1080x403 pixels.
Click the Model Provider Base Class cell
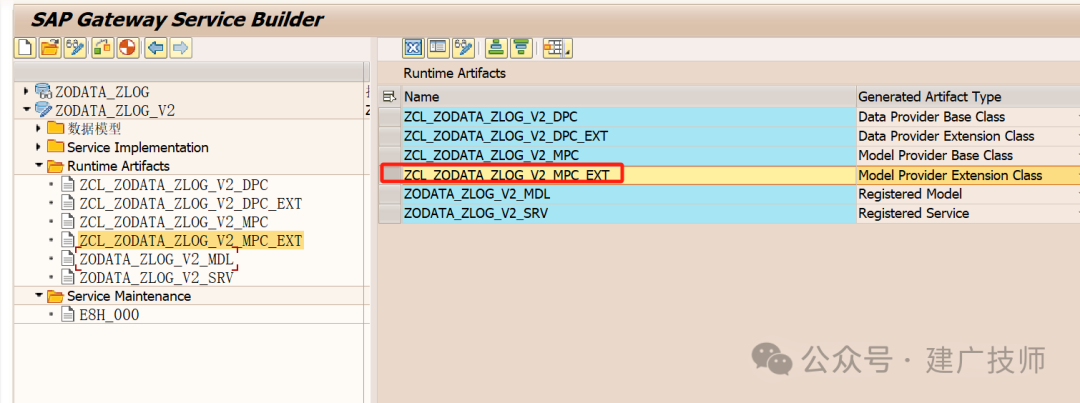click(x=968, y=155)
